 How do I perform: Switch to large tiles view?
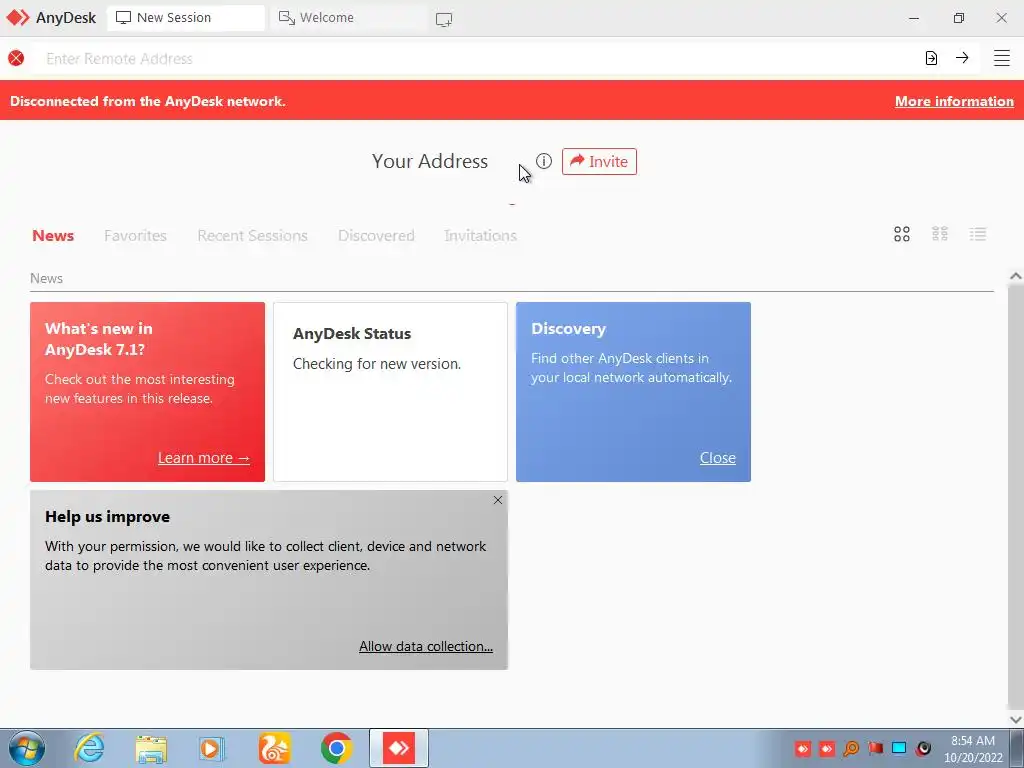coord(902,234)
